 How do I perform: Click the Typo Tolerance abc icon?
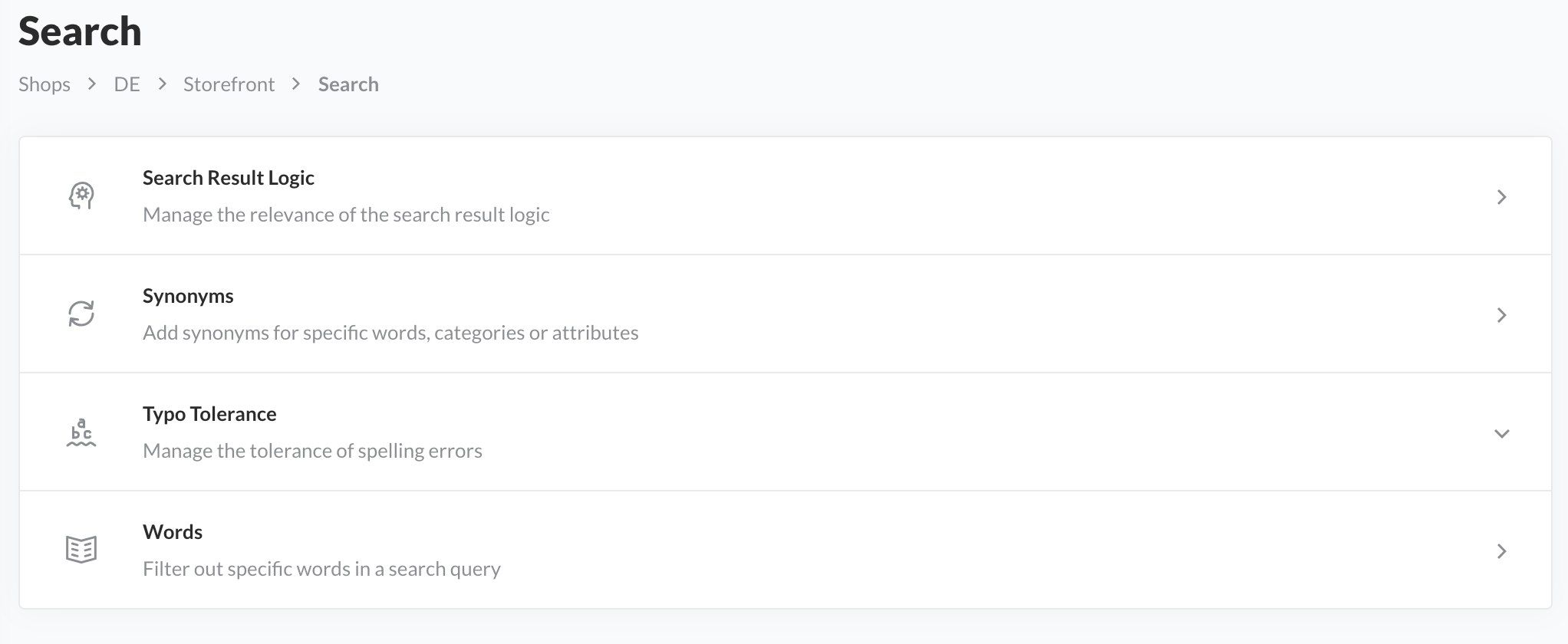pos(81,432)
